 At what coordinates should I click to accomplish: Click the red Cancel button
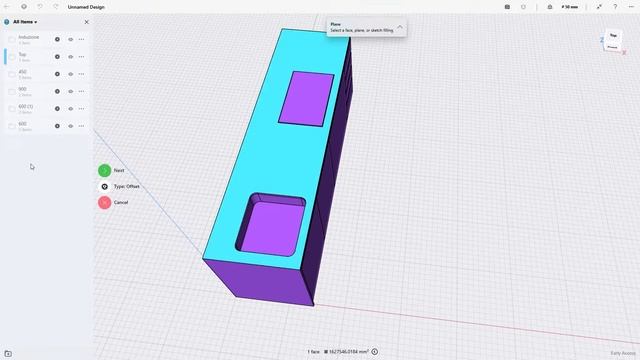[104, 202]
